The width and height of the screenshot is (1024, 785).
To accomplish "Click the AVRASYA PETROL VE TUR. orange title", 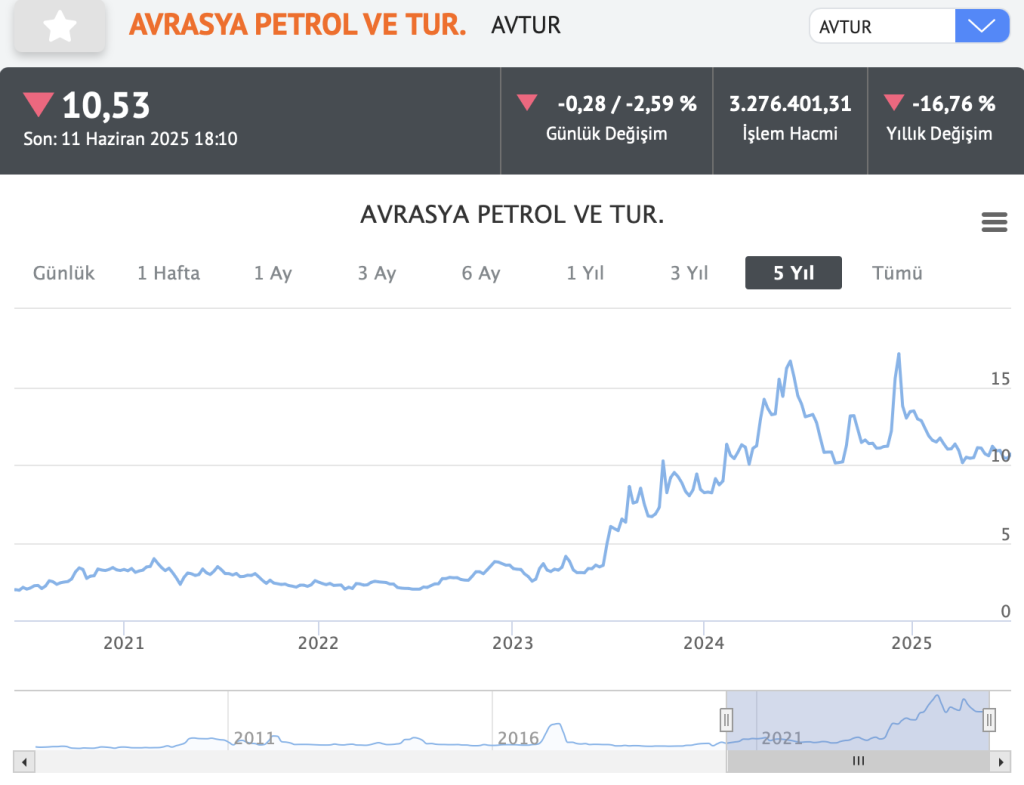I will (x=297, y=26).
